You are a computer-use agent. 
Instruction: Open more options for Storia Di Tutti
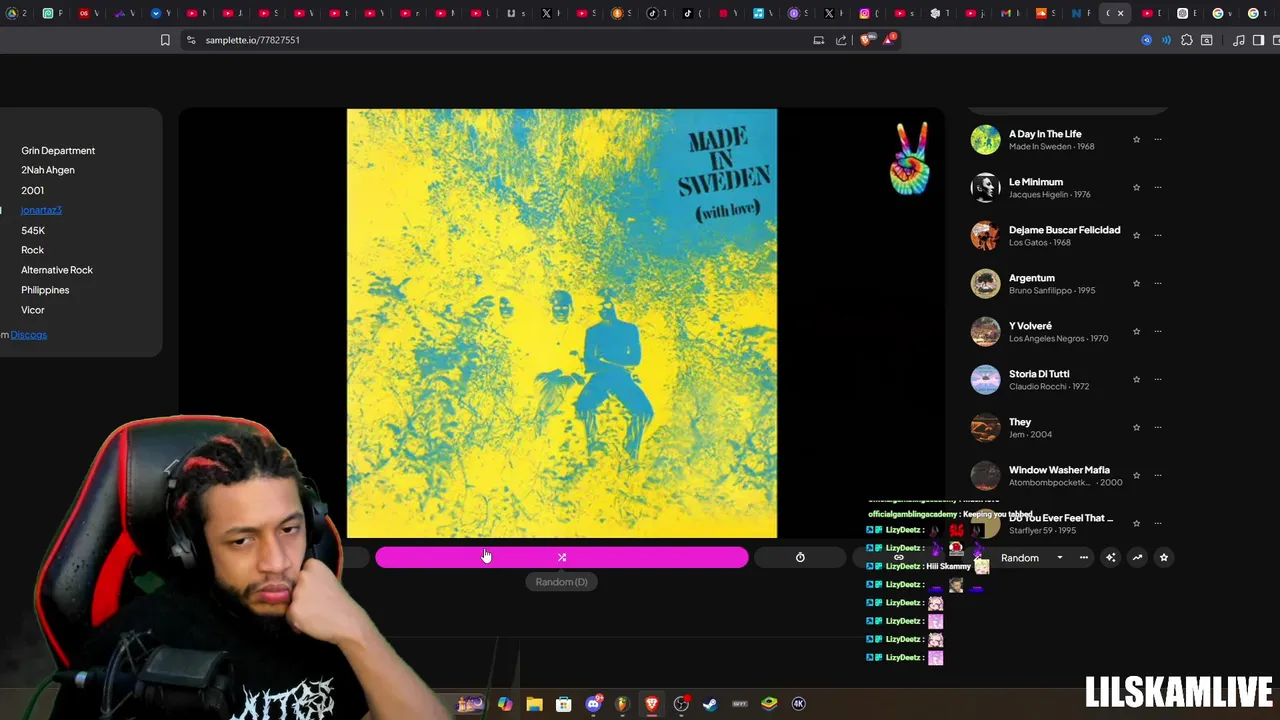(1158, 379)
